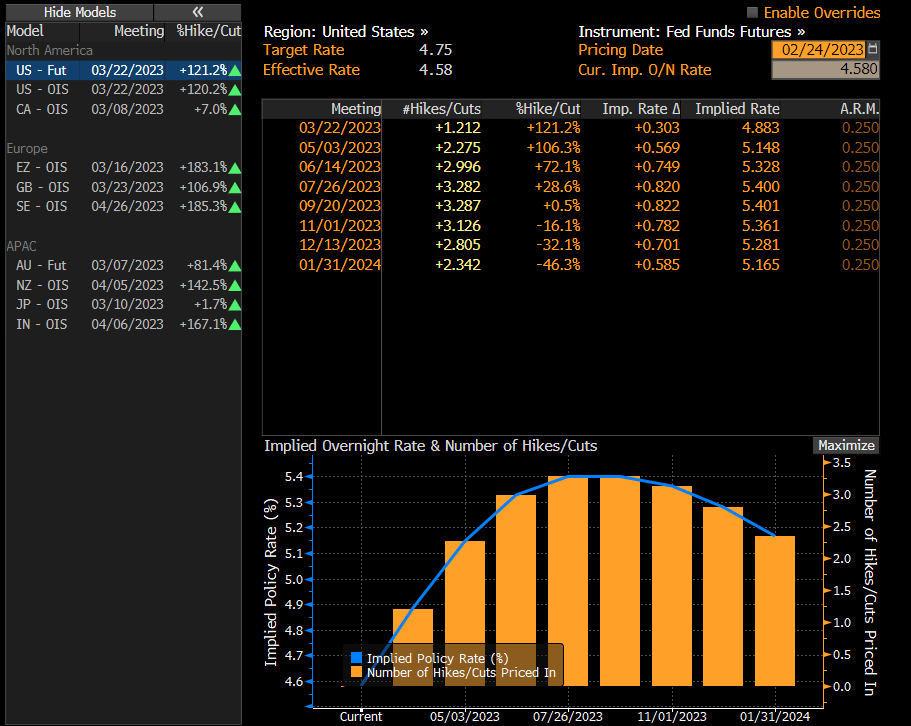The width and height of the screenshot is (911, 726).
Task: Select the GB - OIS model row
Action: pos(120,187)
